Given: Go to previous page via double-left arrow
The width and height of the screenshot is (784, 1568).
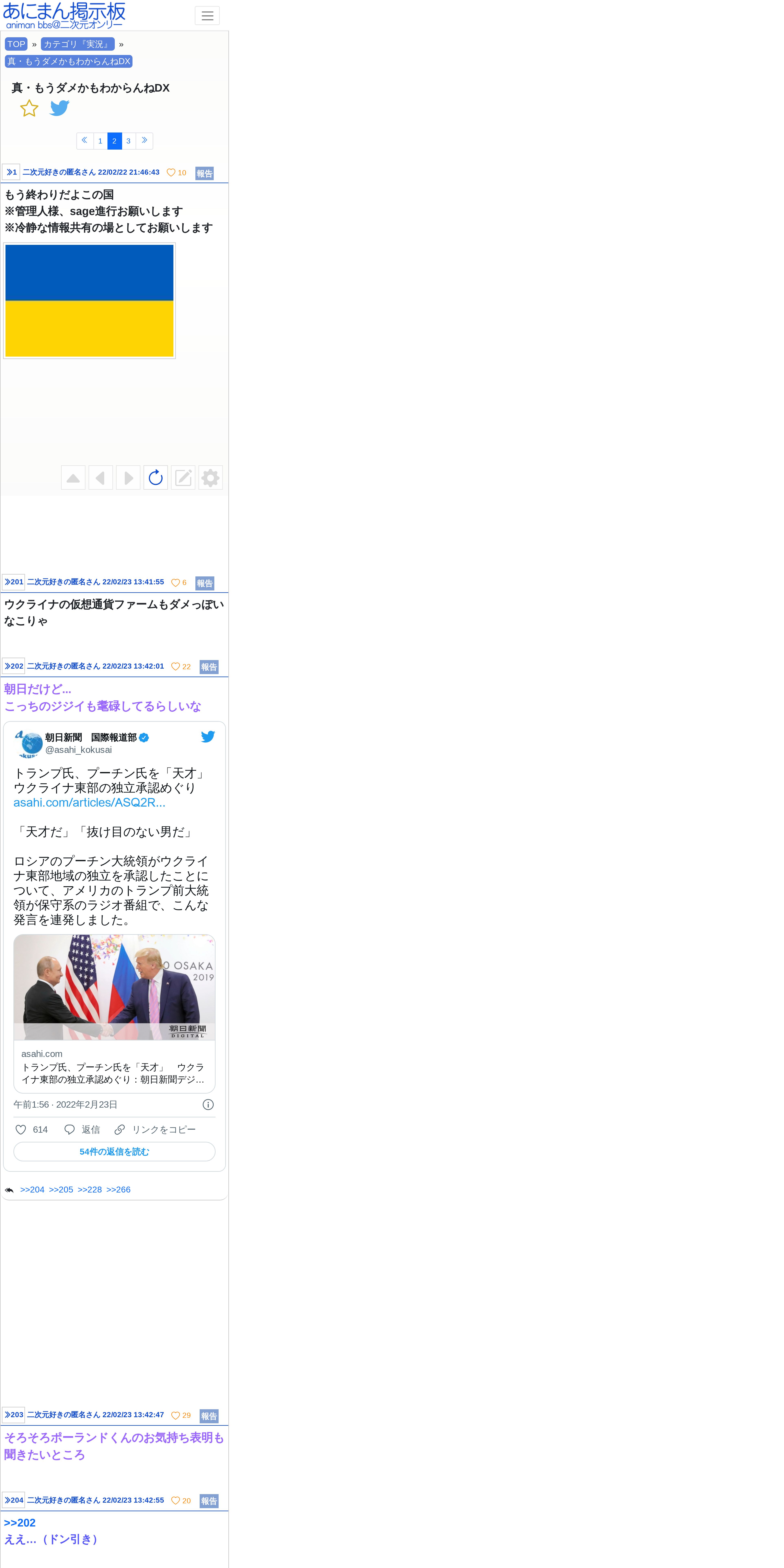Looking at the screenshot, I should (85, 141).
